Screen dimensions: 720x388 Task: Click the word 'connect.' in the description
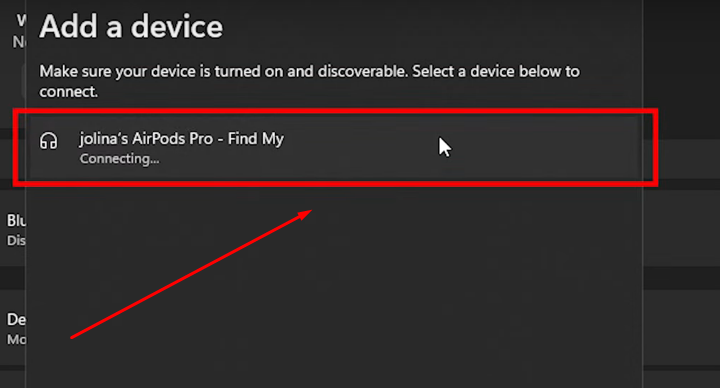click(x=68, y=92)
